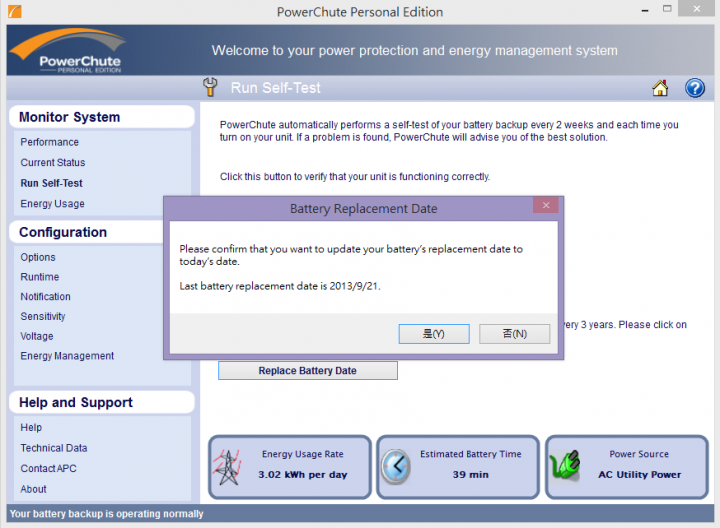
Task: Open the Energy Usage page
Action: 52,204
